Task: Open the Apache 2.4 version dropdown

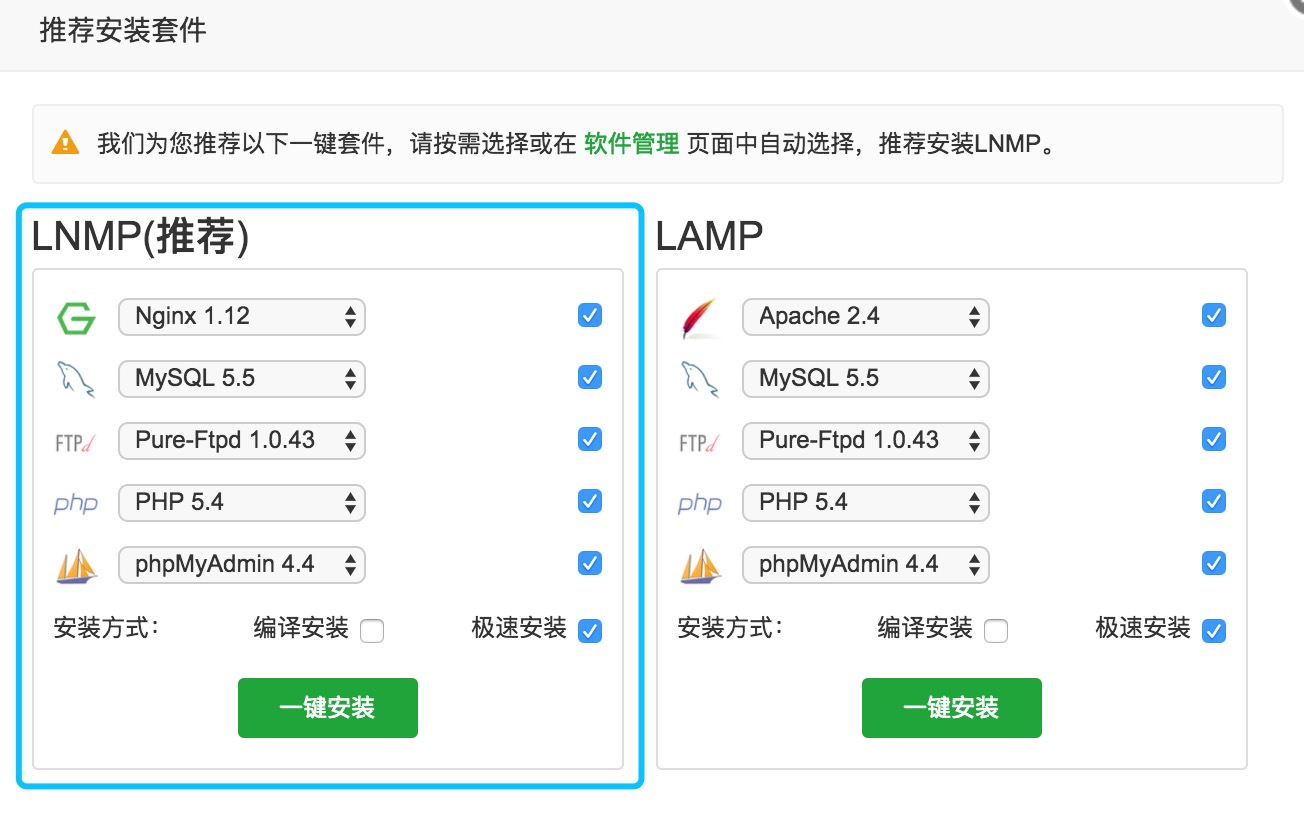Action: (866, 317)
